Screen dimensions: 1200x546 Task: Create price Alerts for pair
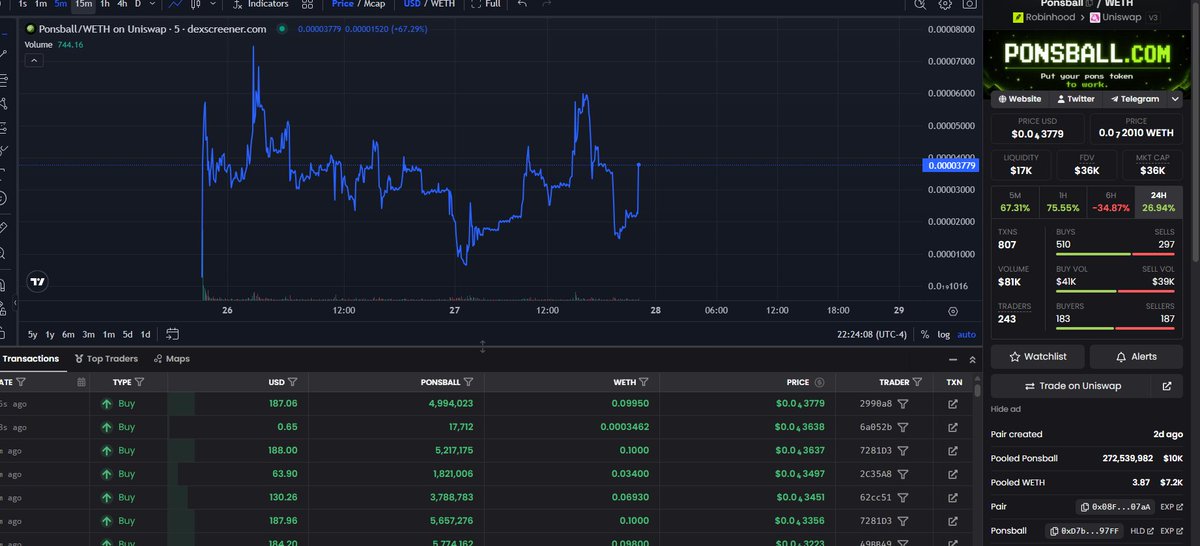pos(1136,356)
